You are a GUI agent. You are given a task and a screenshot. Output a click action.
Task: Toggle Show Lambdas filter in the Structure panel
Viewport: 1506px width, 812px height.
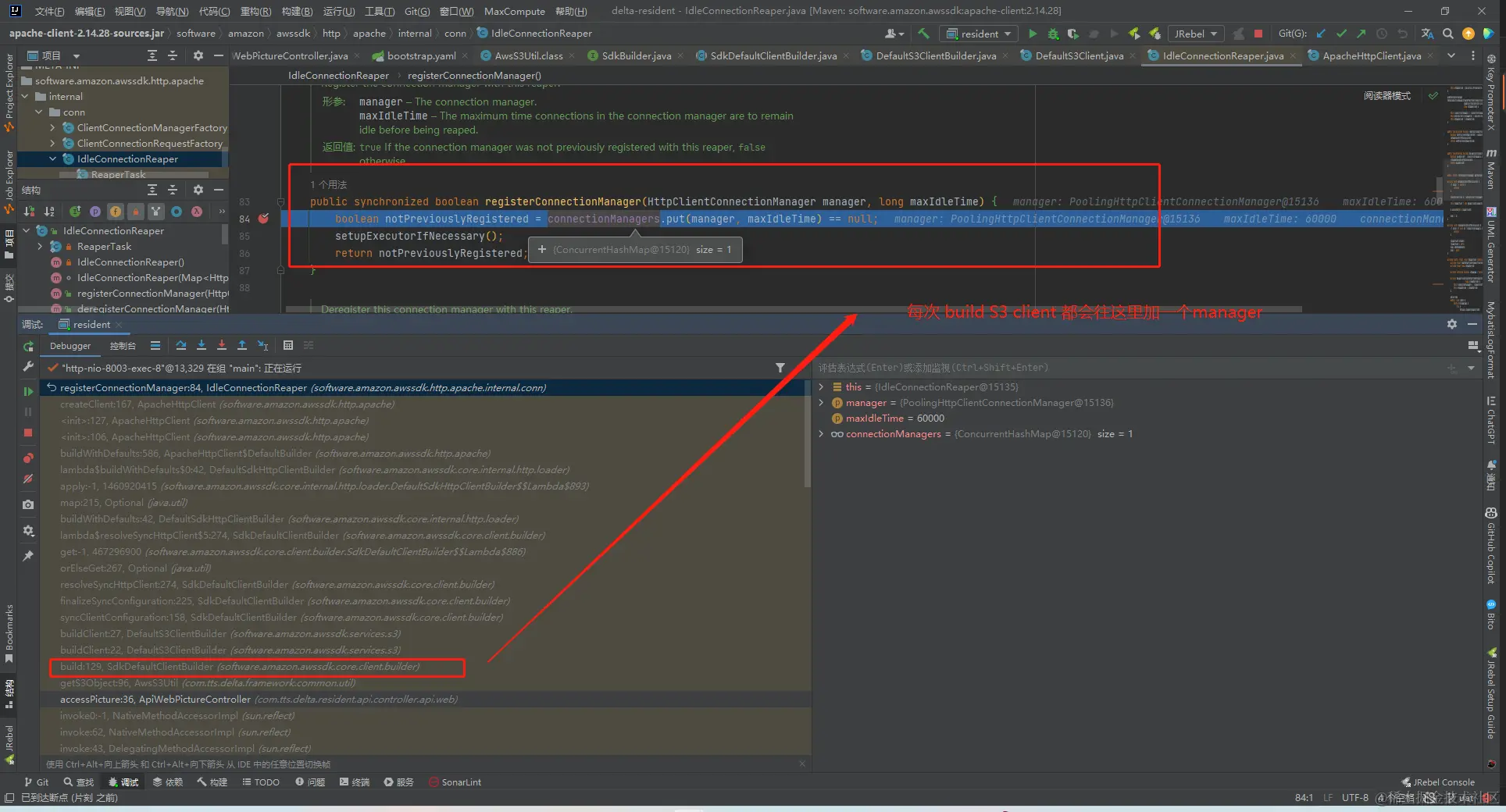(x=197, y=211)
